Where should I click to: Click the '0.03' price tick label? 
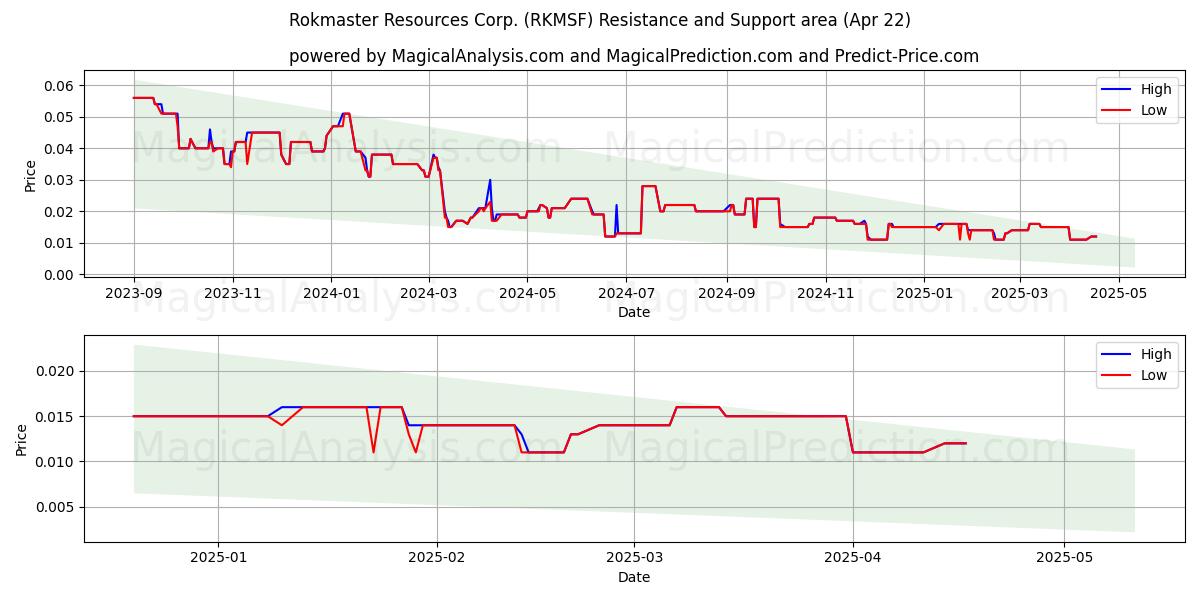coord(61,180)
